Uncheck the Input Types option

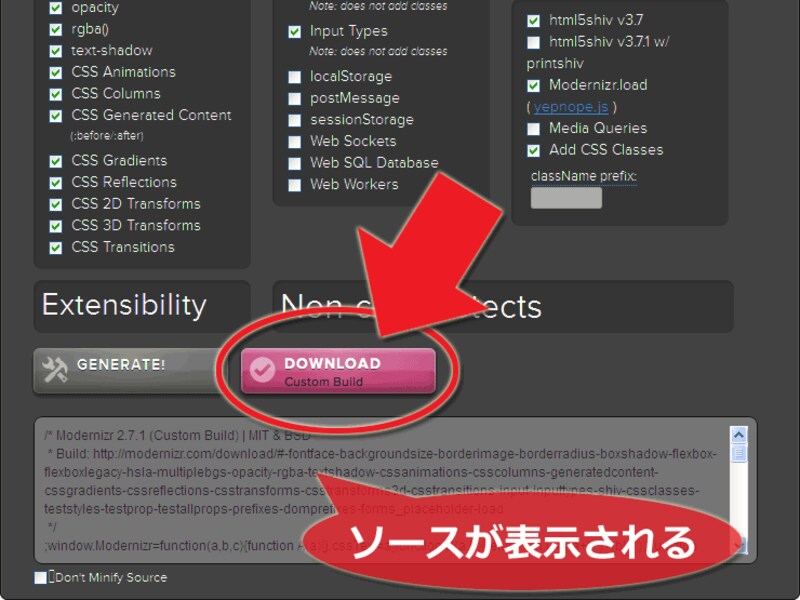tap(294, 31)
